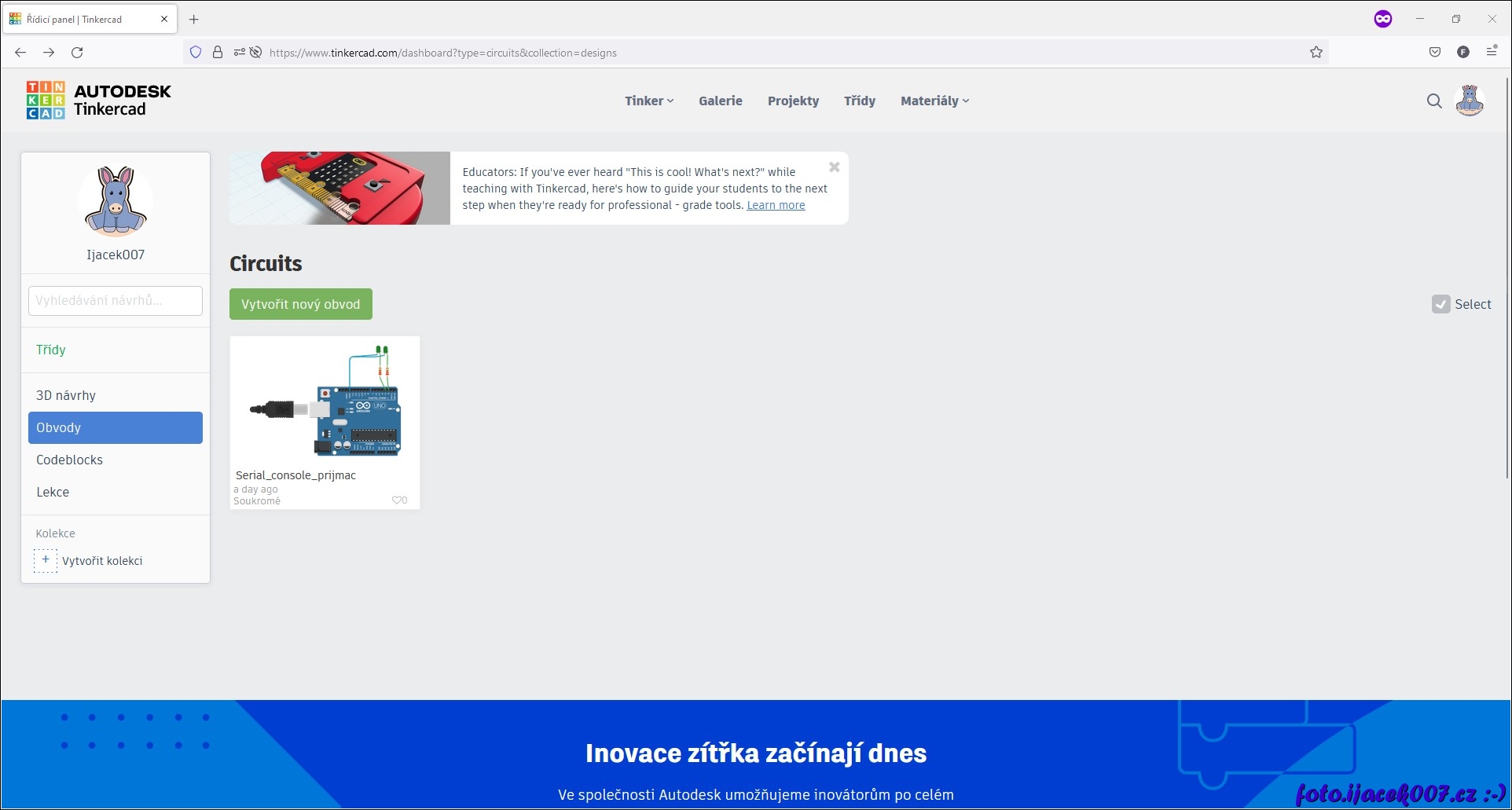
Task: Reload the page with refresh icon
Action: (77, 53)
